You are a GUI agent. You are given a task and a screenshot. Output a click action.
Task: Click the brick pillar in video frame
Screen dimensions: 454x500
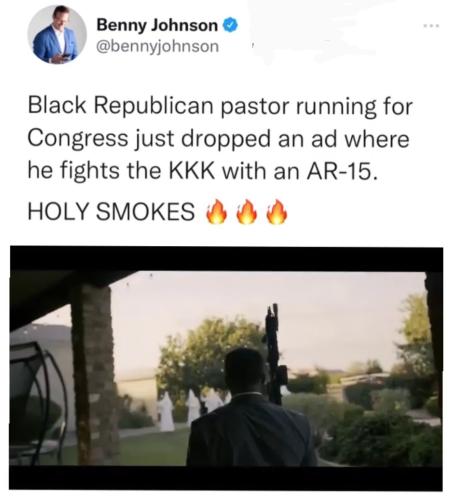95,375
